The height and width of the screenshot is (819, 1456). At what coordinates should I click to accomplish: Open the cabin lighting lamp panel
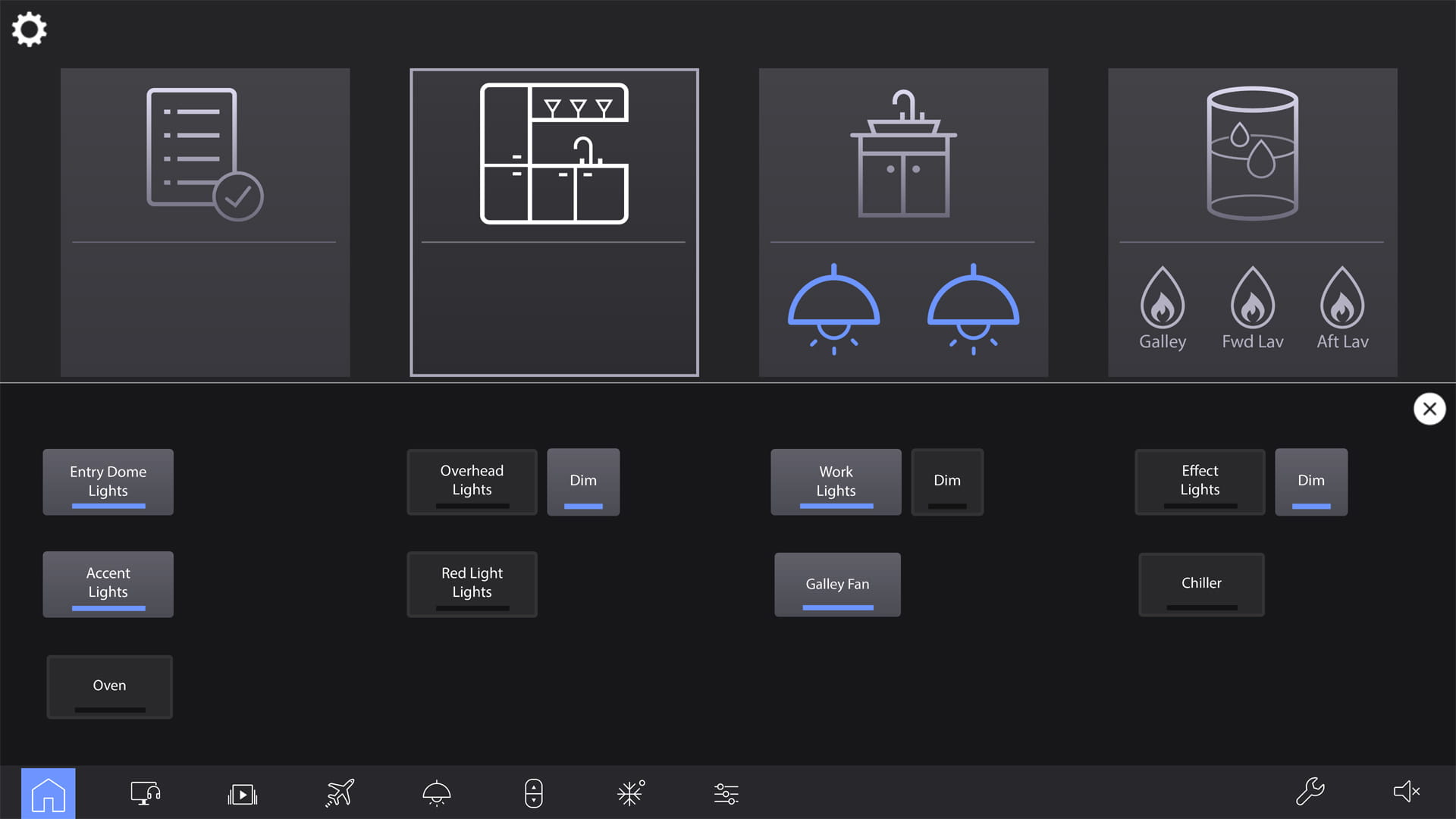pos(437,793)
